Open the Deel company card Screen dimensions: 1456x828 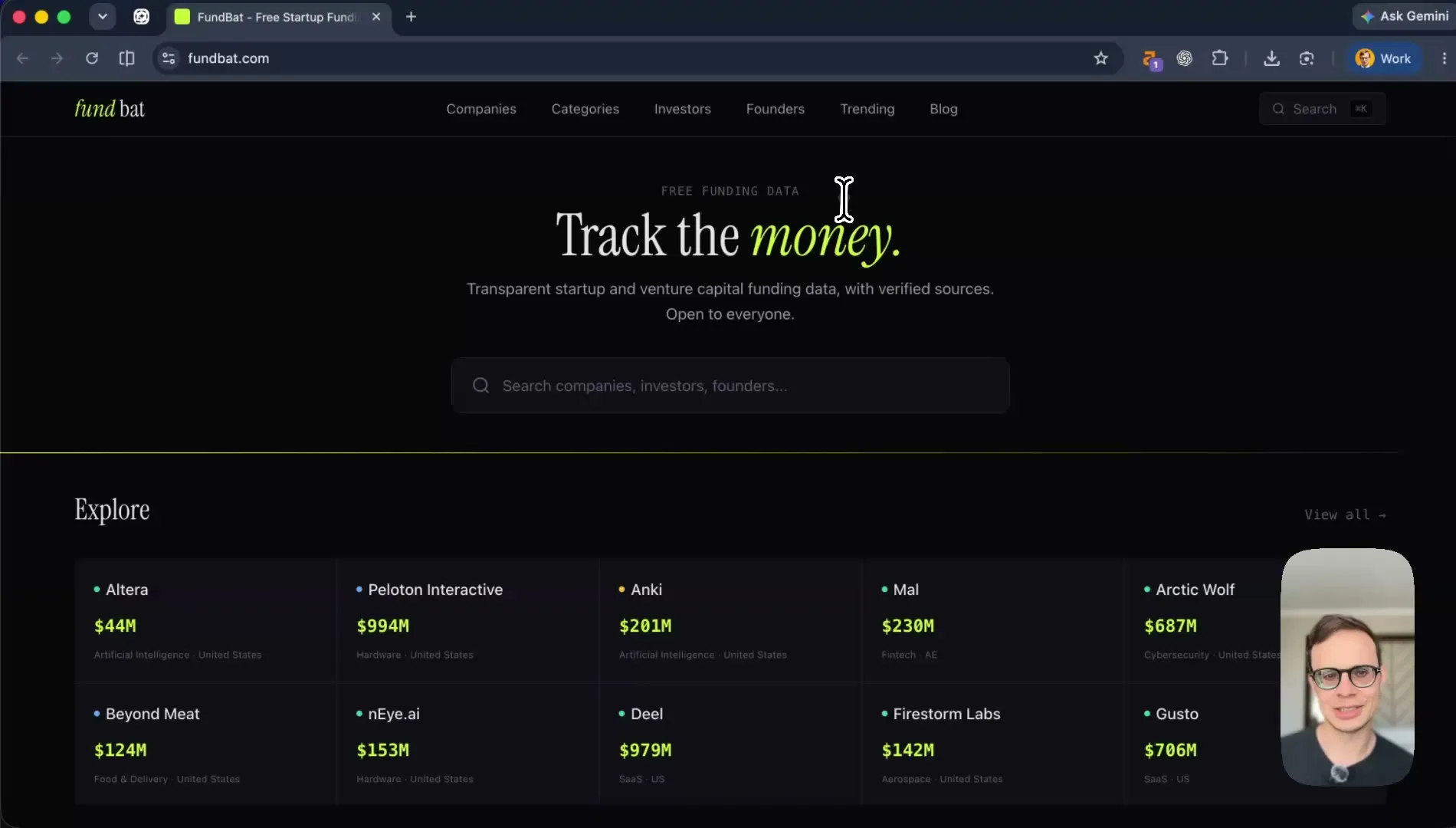(730, 744)
